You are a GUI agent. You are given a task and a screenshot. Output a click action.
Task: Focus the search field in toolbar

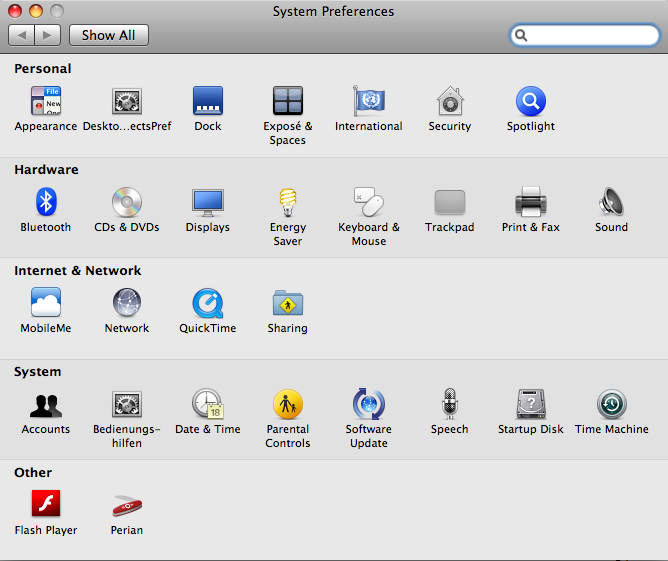pyautogui.click(x=584, y=35)
